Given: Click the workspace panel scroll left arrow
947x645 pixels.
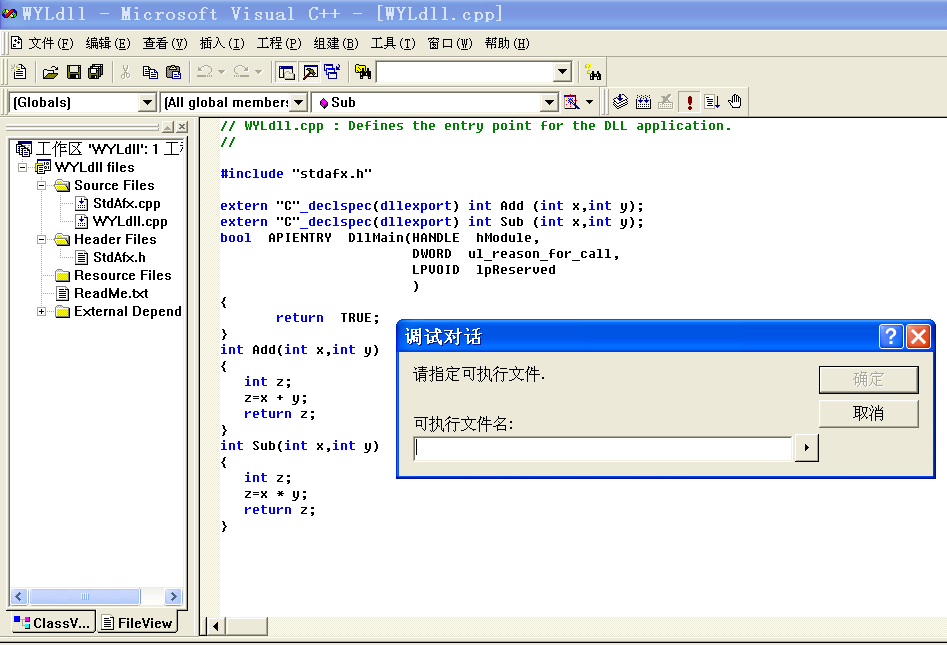Looking at the screenshot, I should click(x=19, y=597).
